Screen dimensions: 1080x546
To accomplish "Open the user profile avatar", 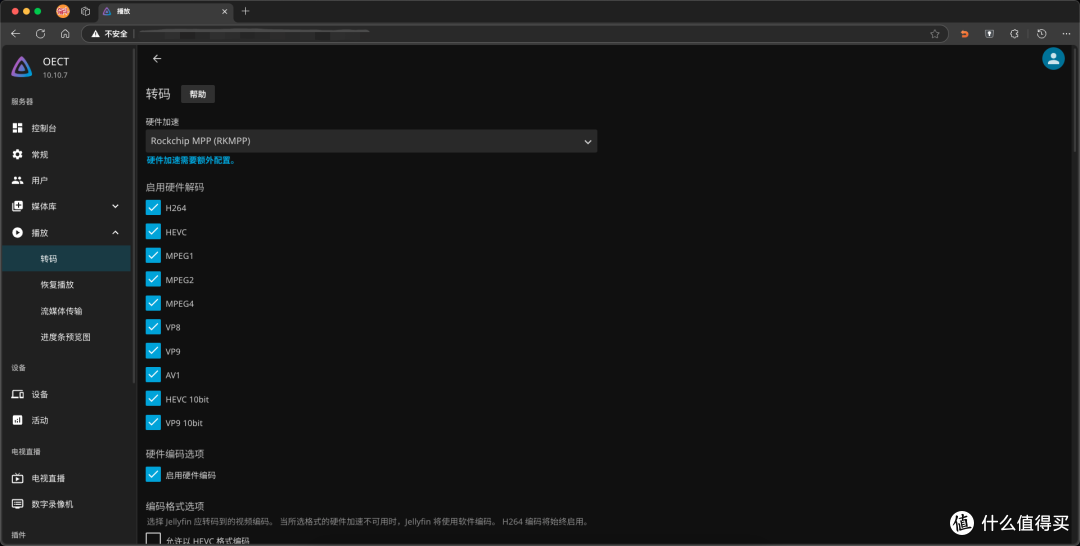I will click(x=1053, y=59).
